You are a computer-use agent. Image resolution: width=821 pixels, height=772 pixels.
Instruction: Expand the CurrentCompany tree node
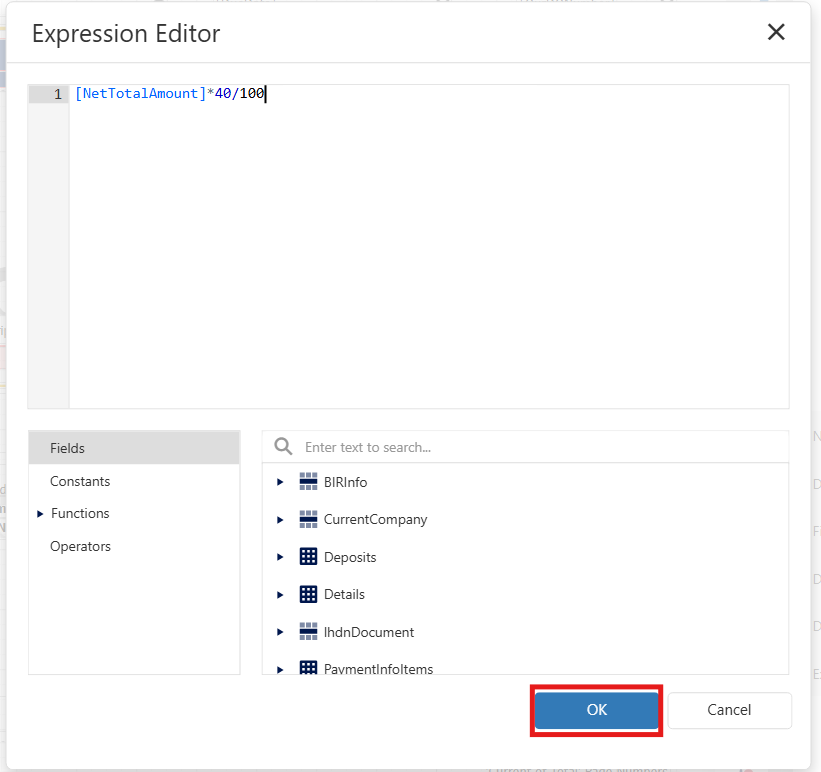280,520
